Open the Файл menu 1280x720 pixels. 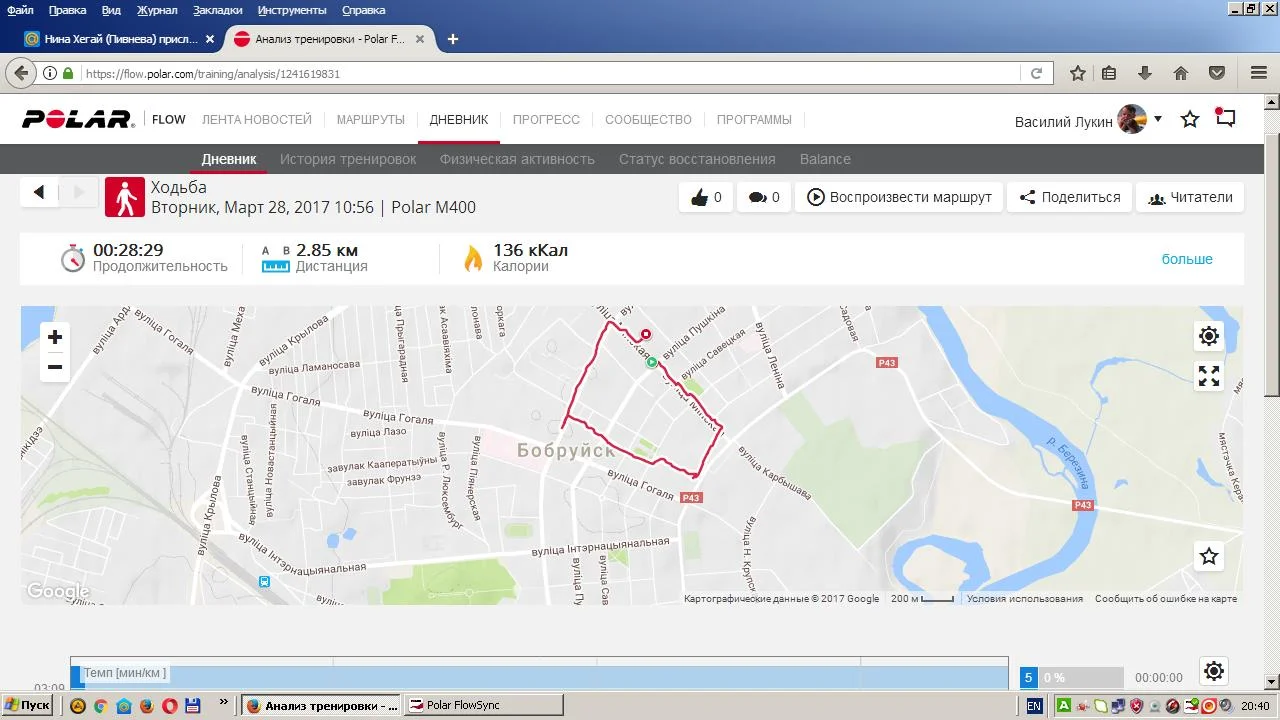[20, 10]
